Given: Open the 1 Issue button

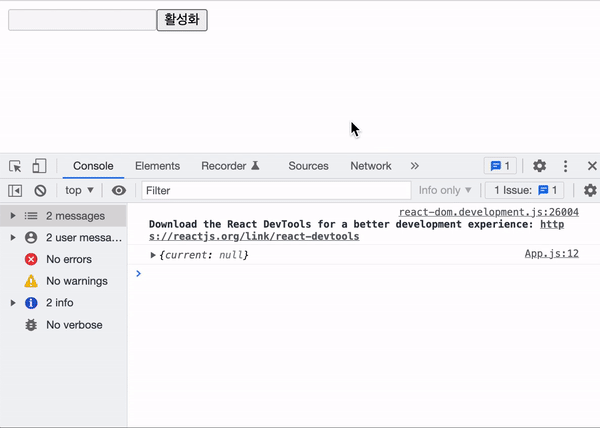Looking at the screenshot, I should tap(525, 190).
